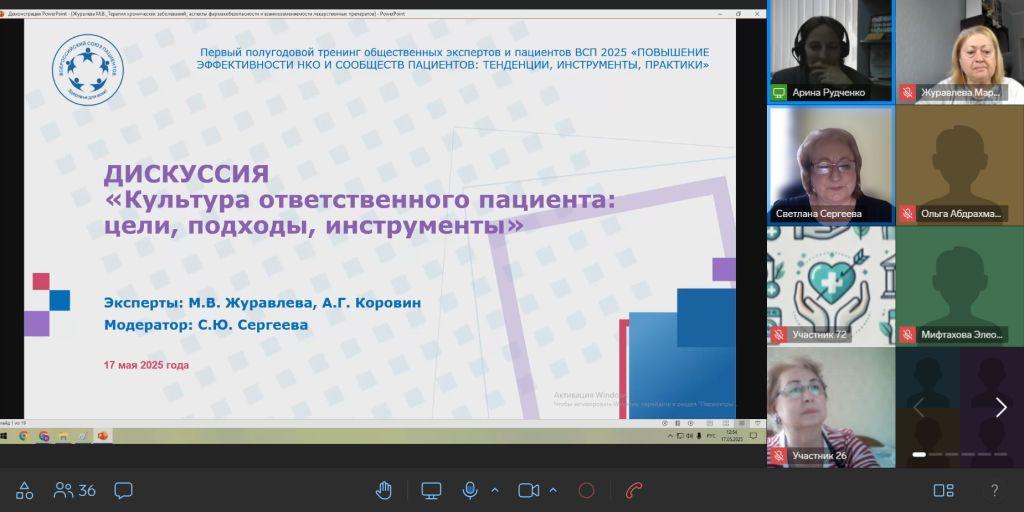Expand microphone options arrow
1024x512 pixels.
[494, 490]
